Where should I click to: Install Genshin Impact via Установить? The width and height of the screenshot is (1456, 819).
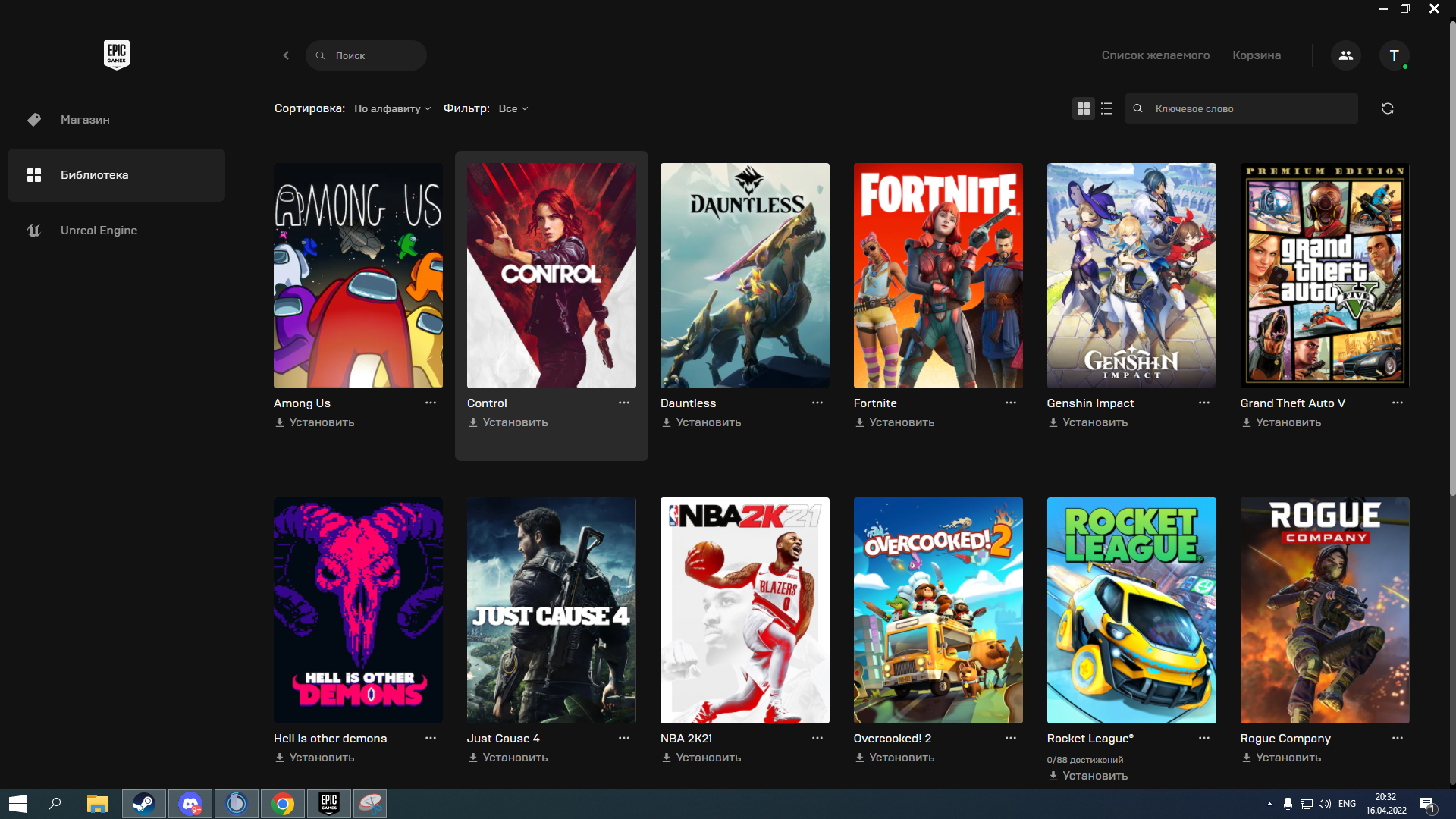[x=1088, y=422]
